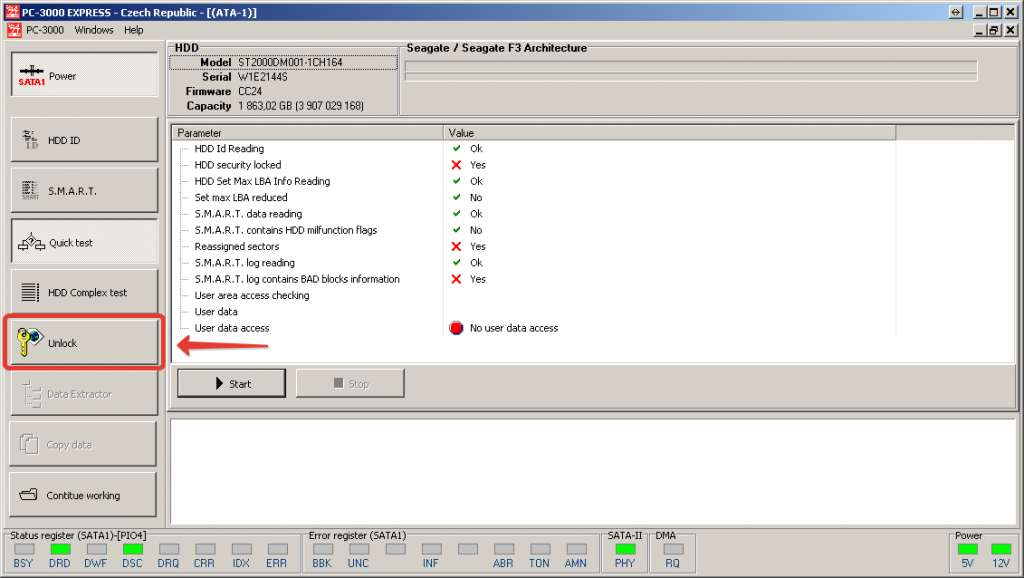Click the Contitue working folder icon
Screen dimensions: 1024x578
(x=28, y=494)
